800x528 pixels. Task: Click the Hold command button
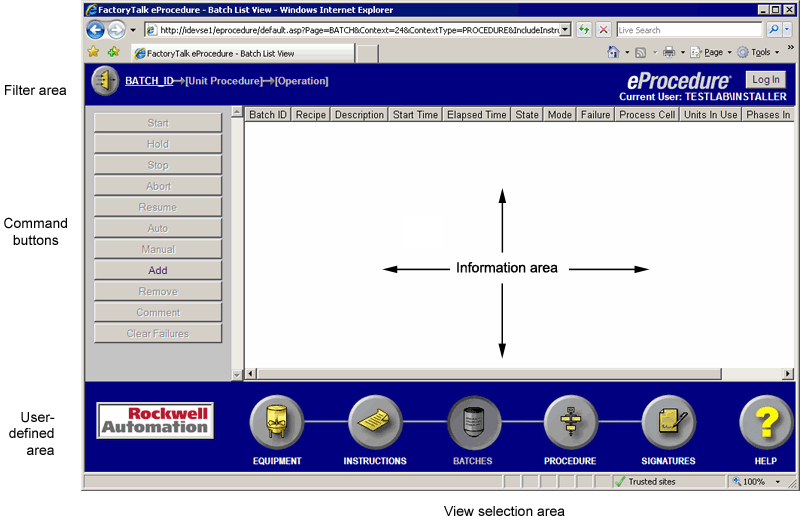tap(158, 144)
